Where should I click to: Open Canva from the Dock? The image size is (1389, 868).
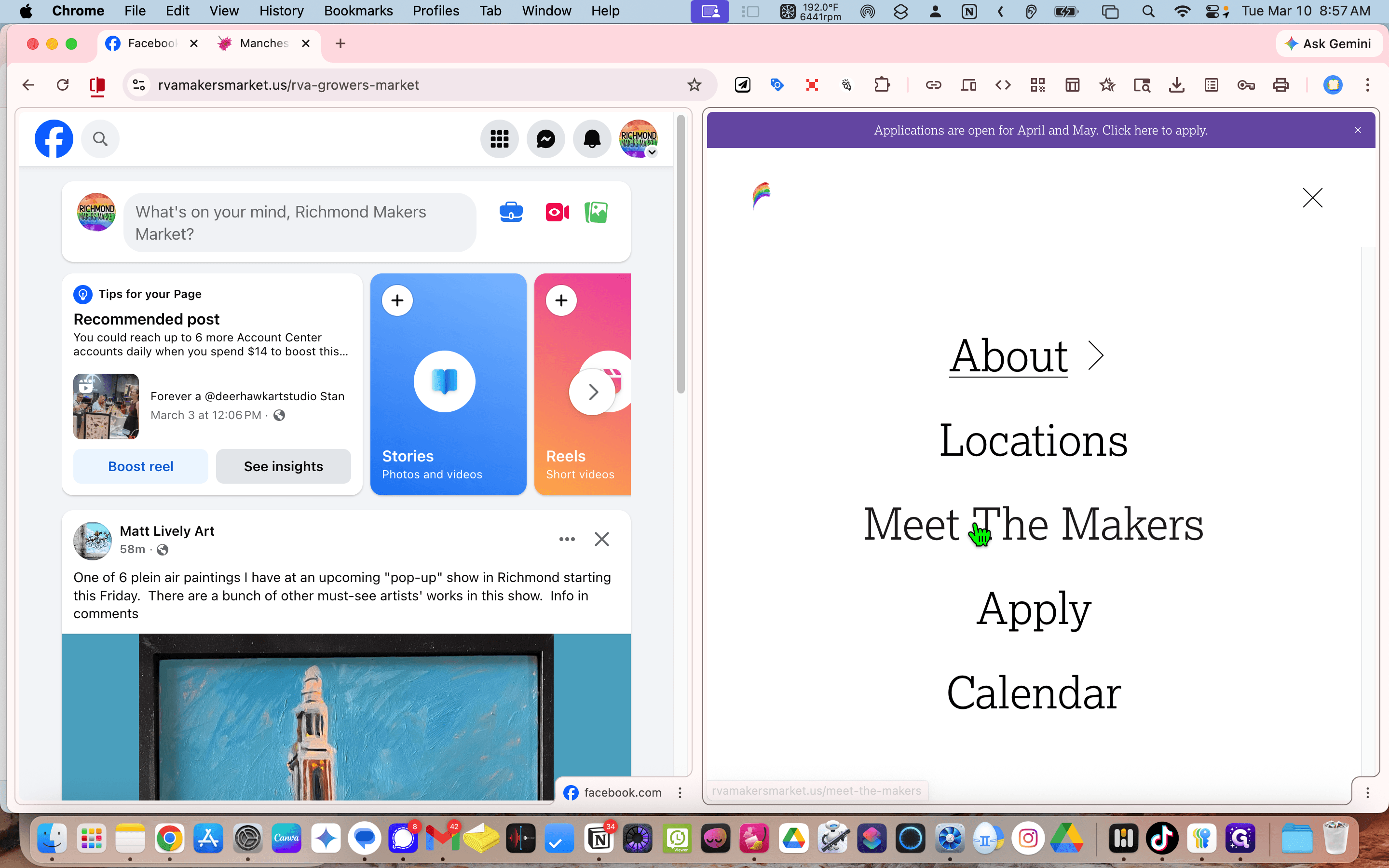(286, 839)
